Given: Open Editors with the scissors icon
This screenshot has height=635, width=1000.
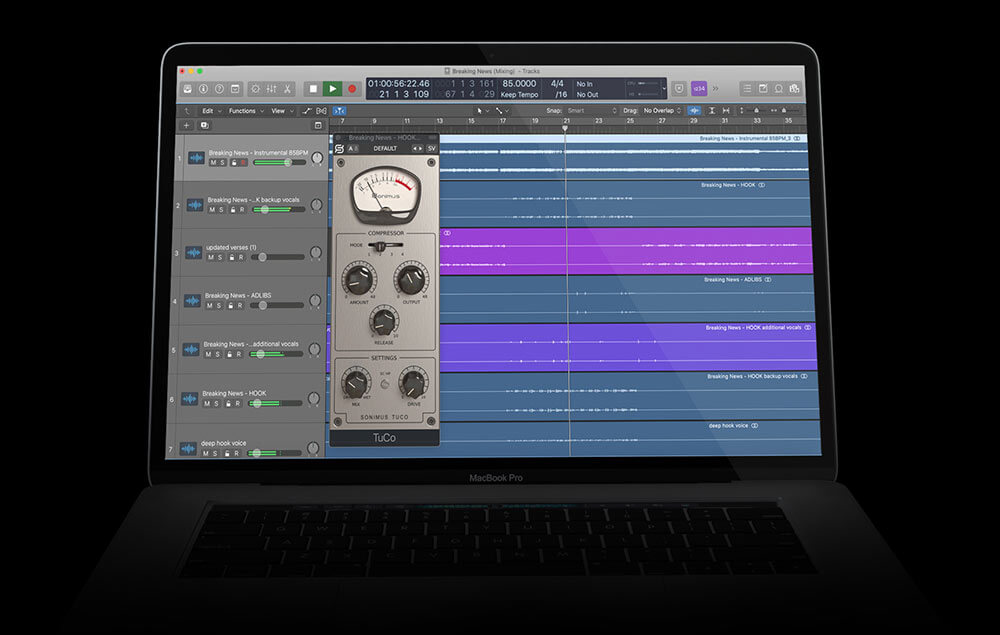Looking at the screenshot, I should tap(288, 89).
